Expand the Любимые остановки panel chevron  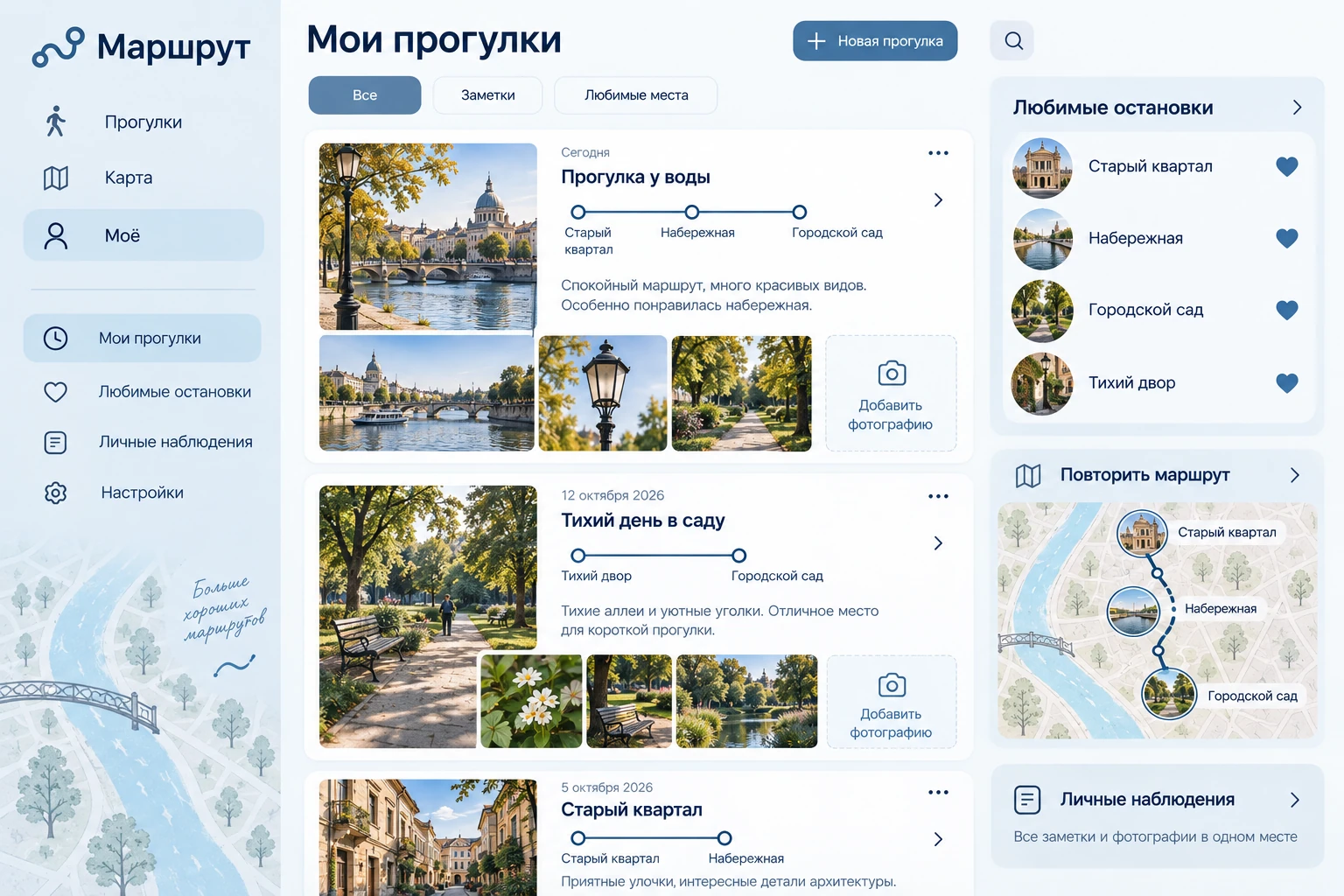coord(1297,108)
